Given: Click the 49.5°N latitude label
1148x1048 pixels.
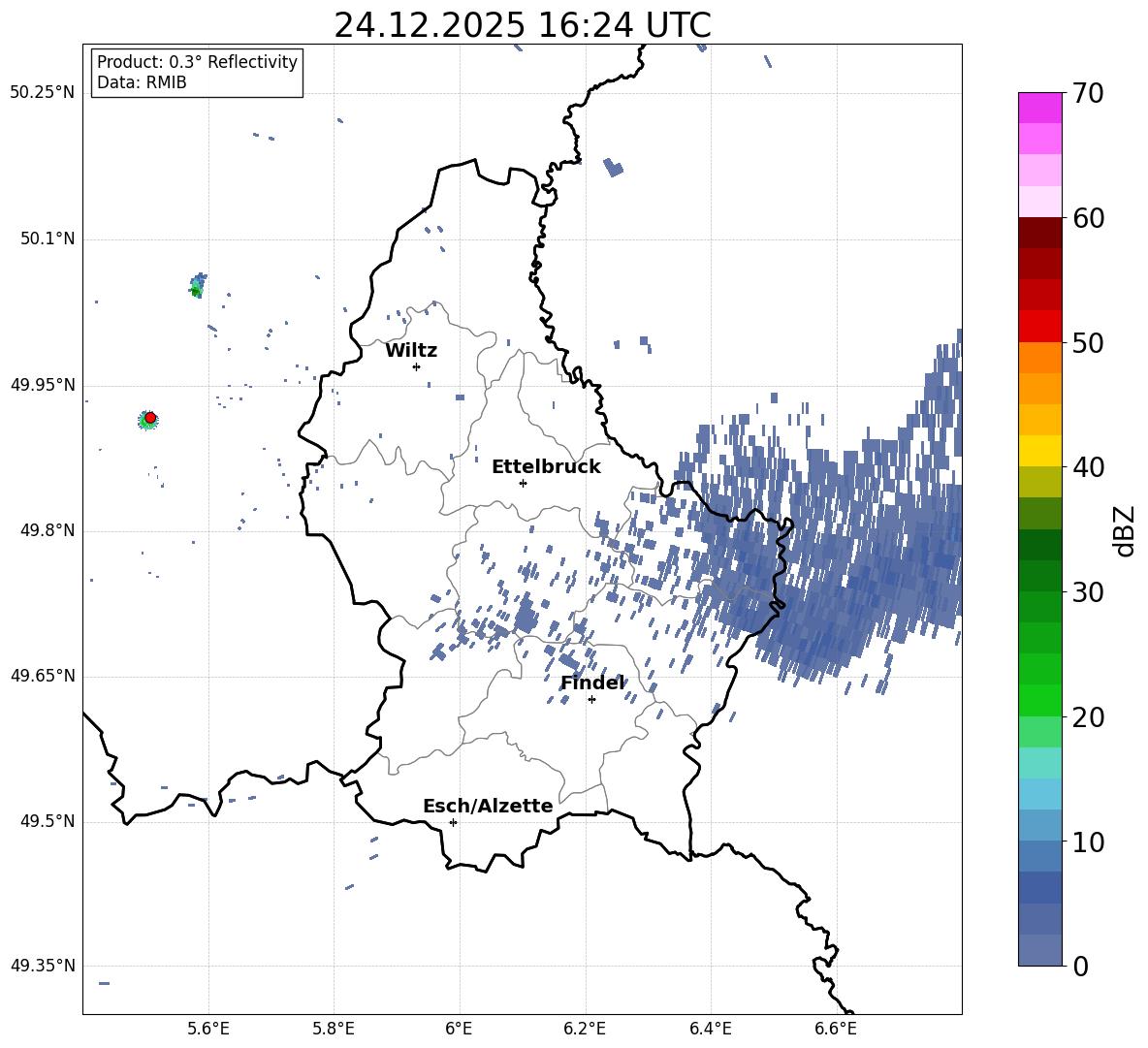Looking at the screenshot, I should coord(48,821).
